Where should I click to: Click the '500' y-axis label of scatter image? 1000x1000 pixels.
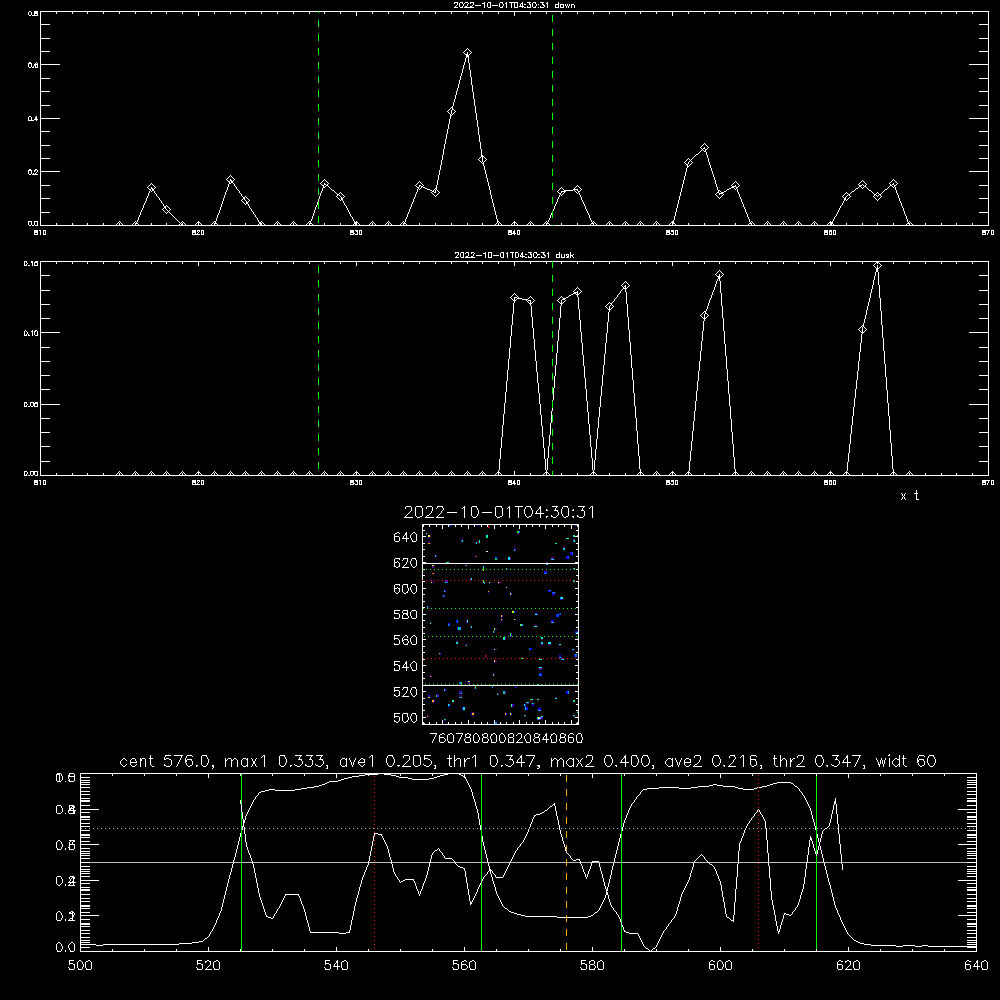point(406,717)
